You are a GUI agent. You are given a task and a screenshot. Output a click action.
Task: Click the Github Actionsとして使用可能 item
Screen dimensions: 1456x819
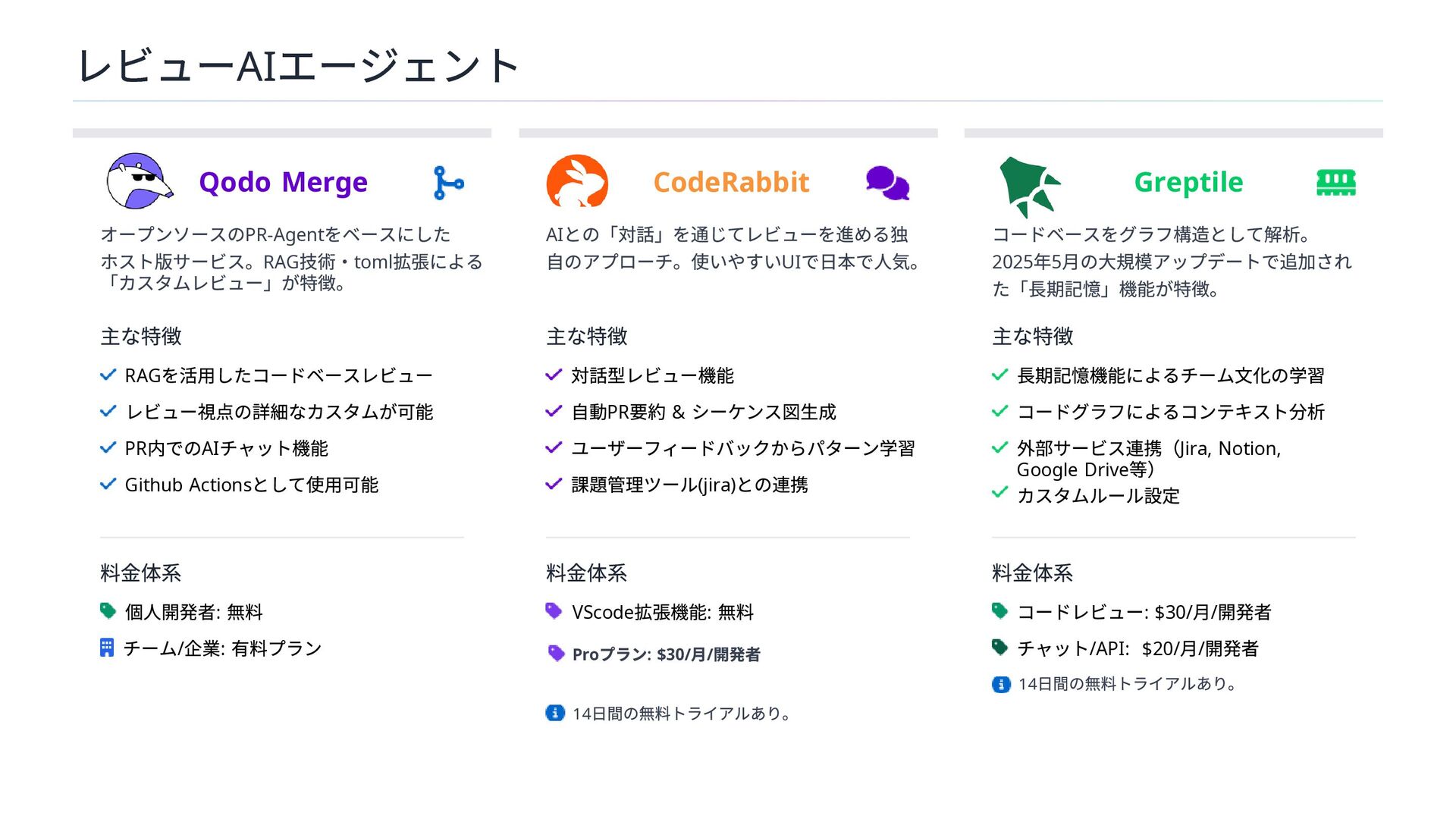tap(252, 485)
